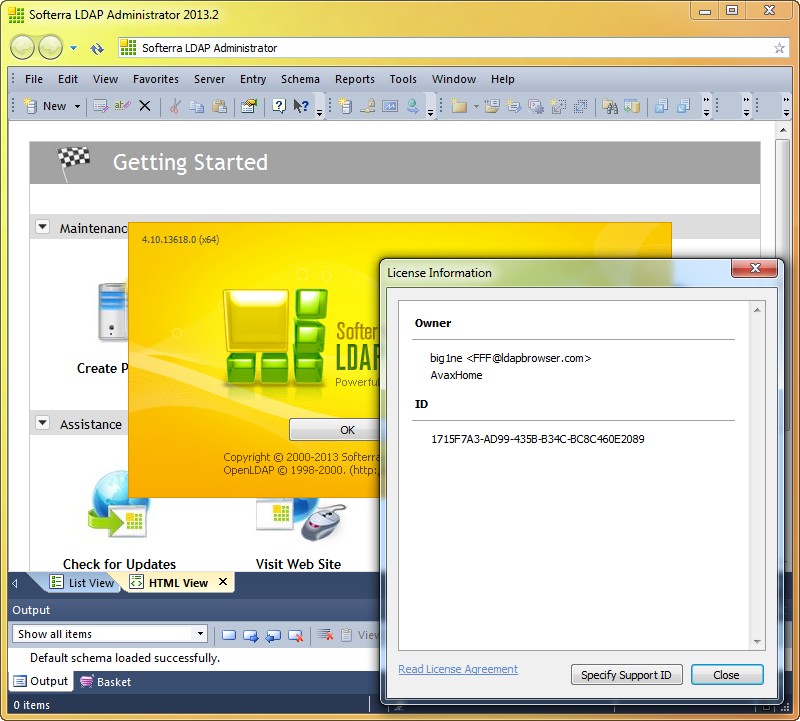Click the New server profile toolbar icon
Viewport: 800px width, 721px height.
tap(346, 106)
